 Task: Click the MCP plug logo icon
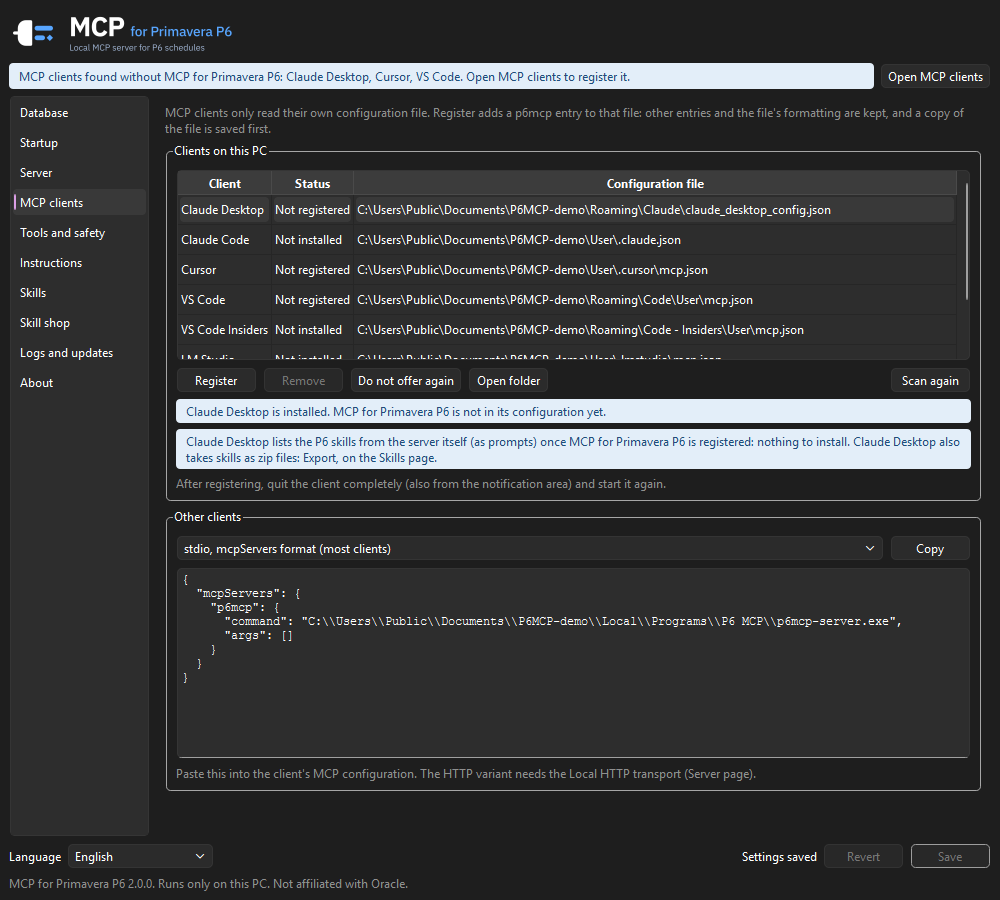coord(33,33)
